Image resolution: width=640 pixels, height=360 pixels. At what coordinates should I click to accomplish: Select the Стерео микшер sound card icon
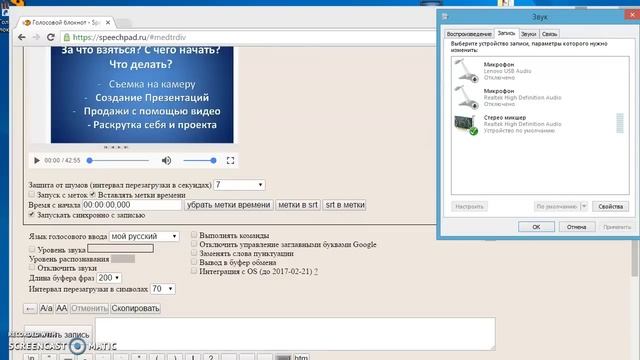466,124
